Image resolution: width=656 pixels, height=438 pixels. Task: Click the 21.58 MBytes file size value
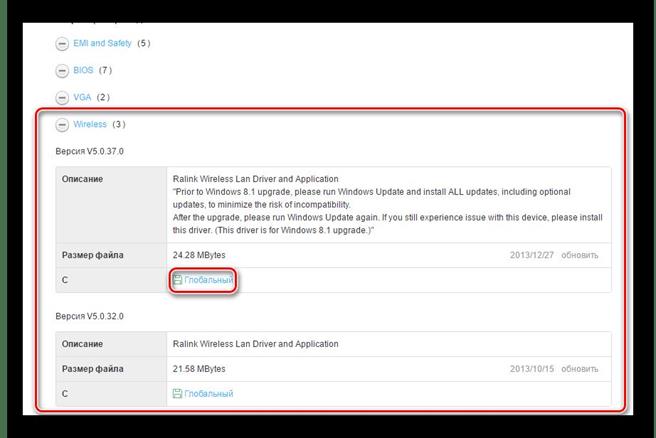(x=199, y=369)
